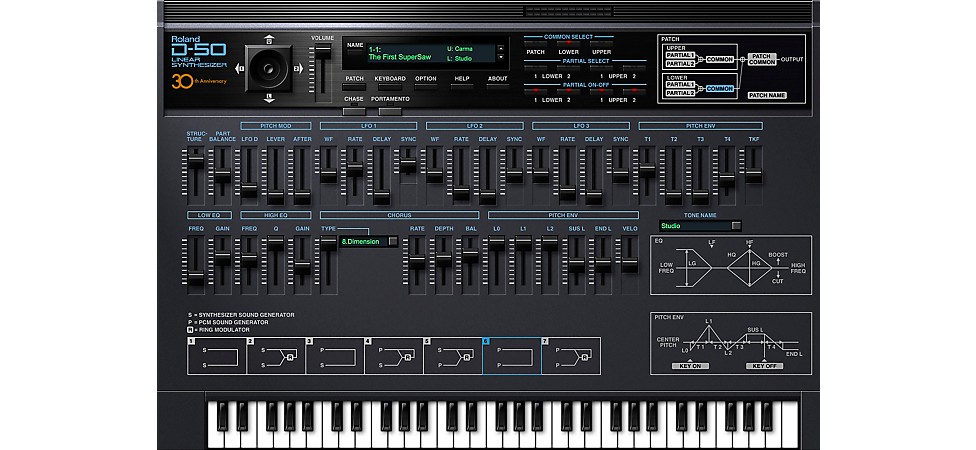
Task: Click Upper COMMON block in patch diagram
Action: click(719, 59)
